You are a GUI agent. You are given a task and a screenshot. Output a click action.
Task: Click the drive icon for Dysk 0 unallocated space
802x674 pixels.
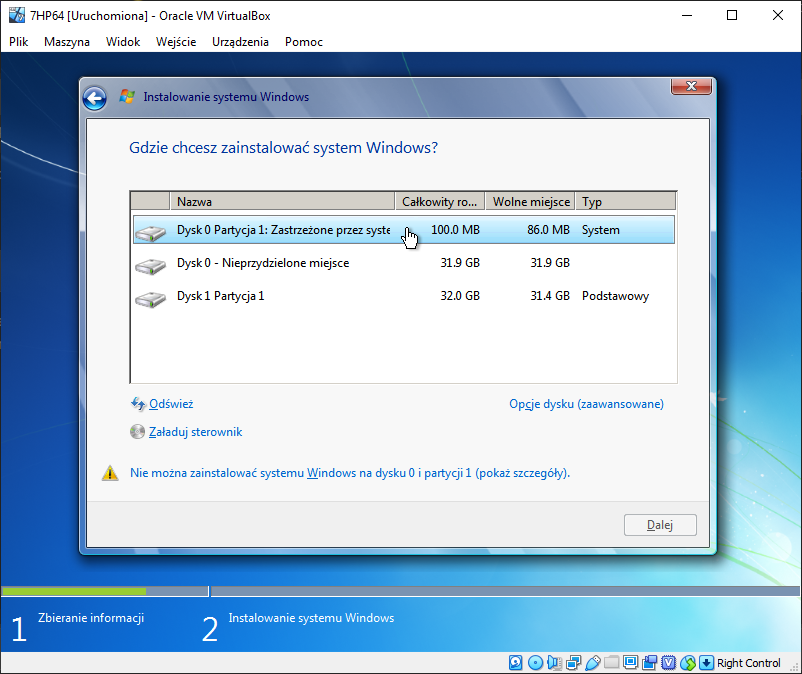pyautogui.click(x=150, y=265)
